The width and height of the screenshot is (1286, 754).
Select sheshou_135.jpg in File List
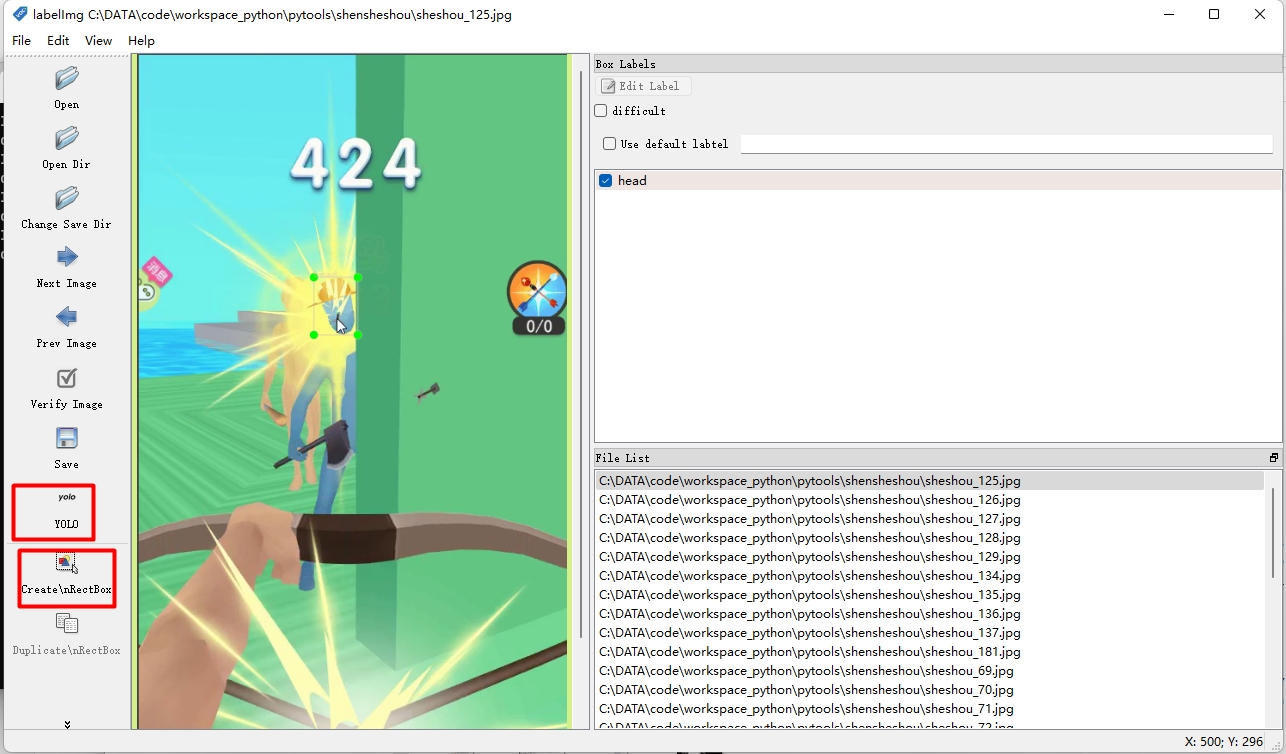930,595
